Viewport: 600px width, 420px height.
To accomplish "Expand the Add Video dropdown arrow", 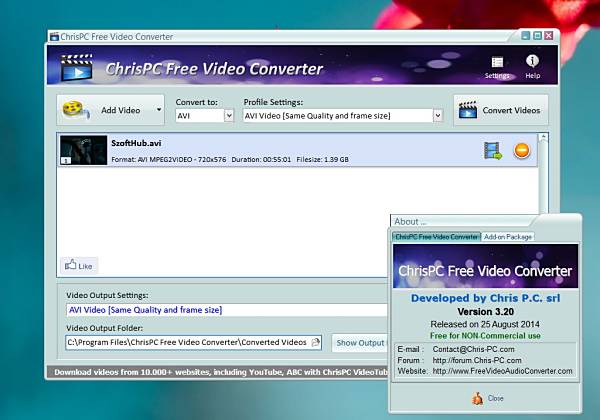I will click(159, 110).
